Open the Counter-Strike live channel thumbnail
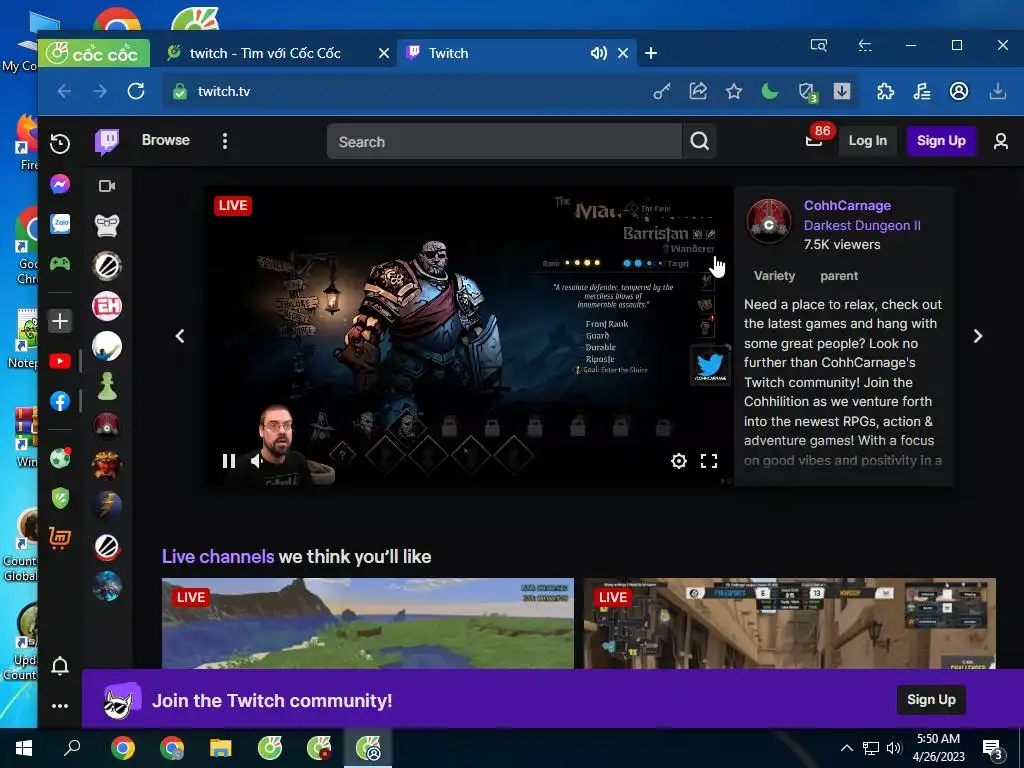 tap(790, 623)
